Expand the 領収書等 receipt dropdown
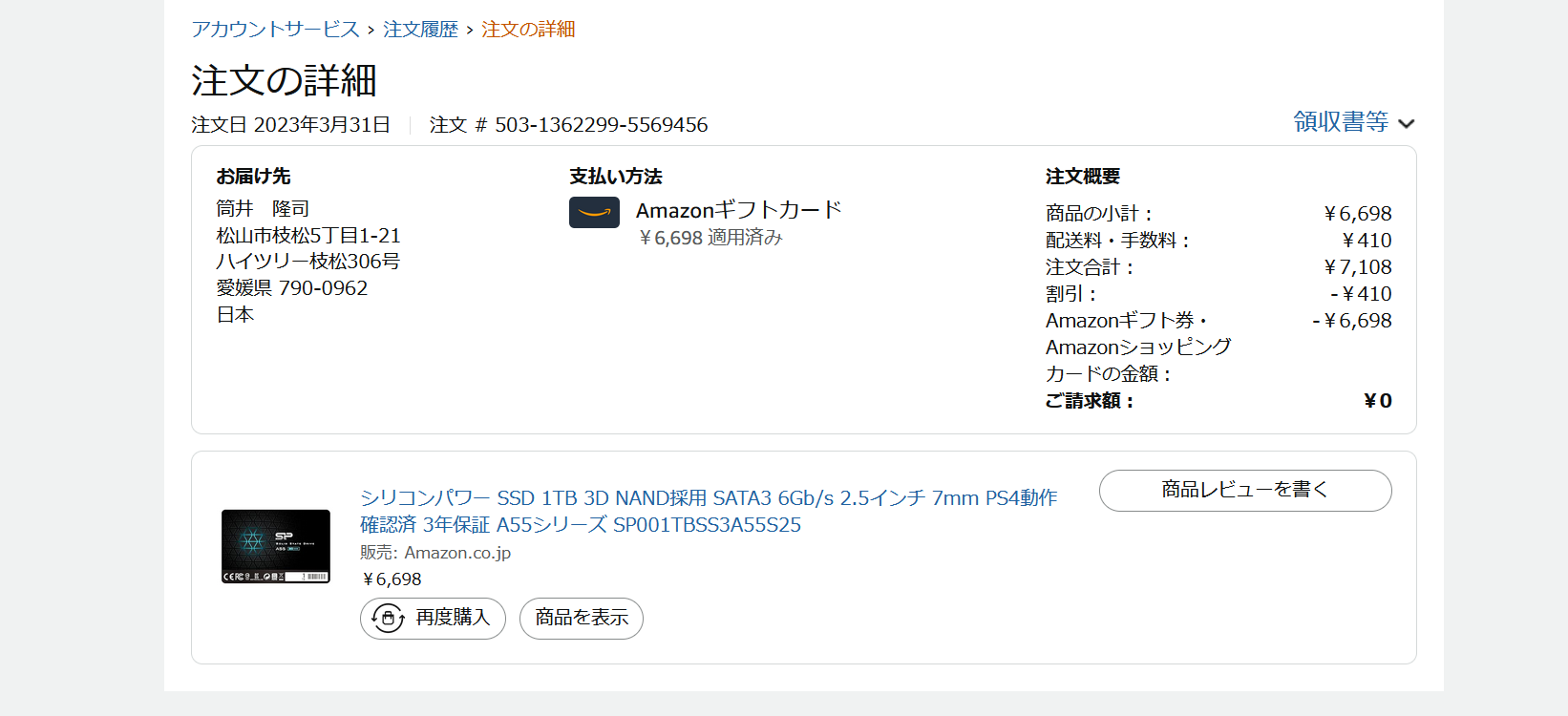This screenshot has width=1568, height=716. [x=1341, y=122]
